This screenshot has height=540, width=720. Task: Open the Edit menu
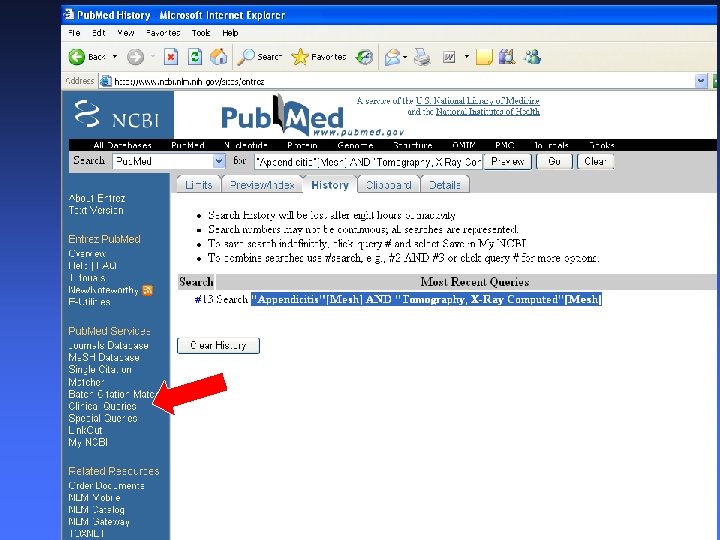(99, 33)
